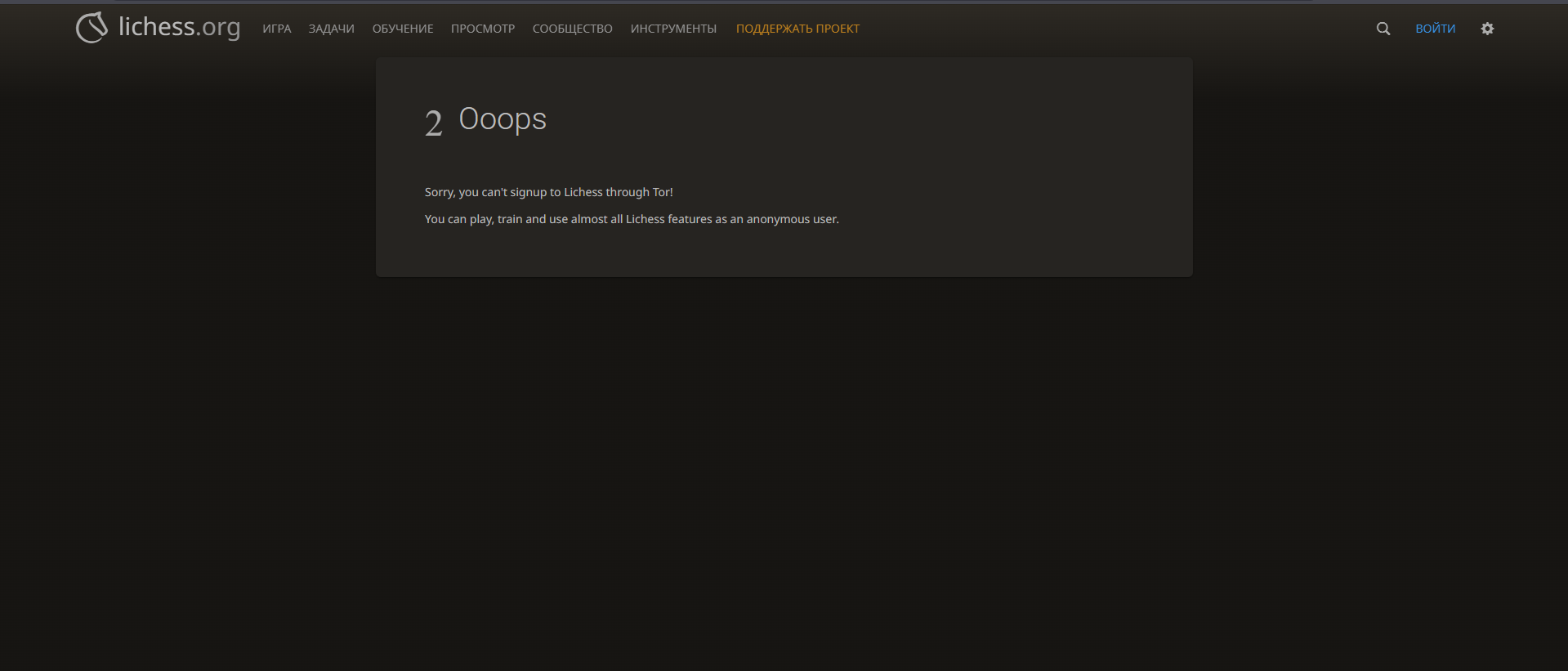Click the word Tor in the error message
This screenshot has height=671, width=1568.
coord(661,192)
